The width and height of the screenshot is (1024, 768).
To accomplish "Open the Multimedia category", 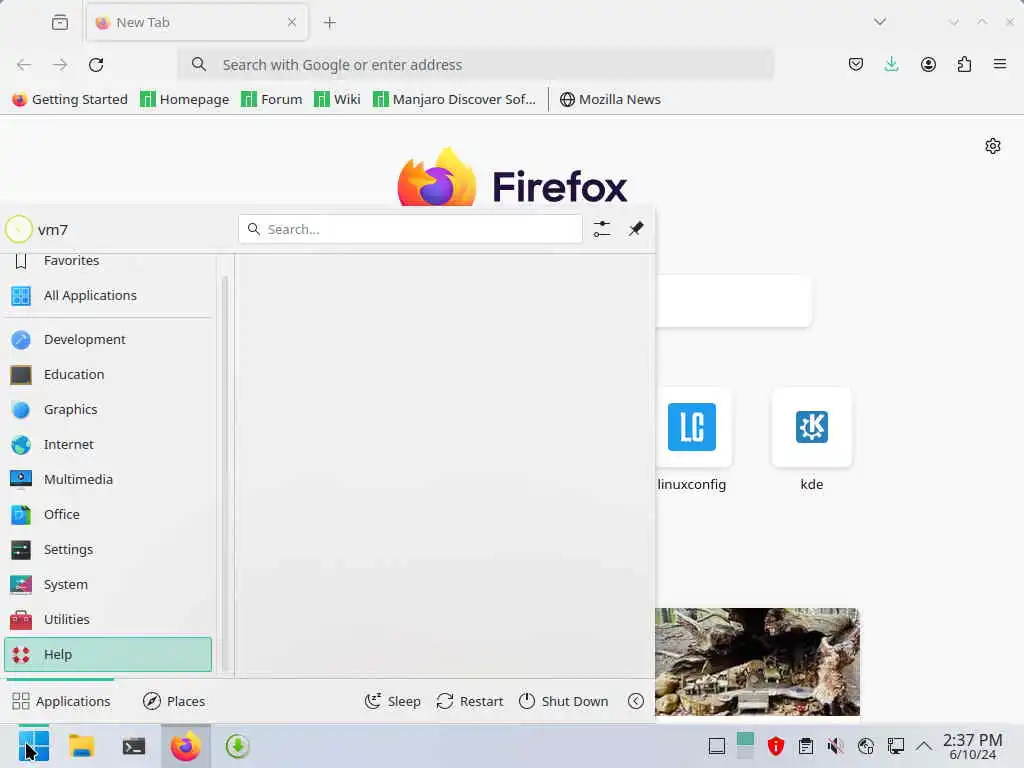I will 108,479.
